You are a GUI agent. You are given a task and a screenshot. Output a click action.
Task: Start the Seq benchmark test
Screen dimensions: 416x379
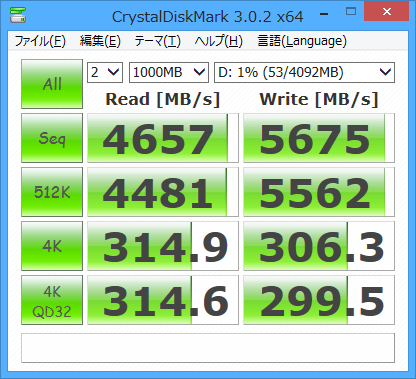(x=52, y=138)
